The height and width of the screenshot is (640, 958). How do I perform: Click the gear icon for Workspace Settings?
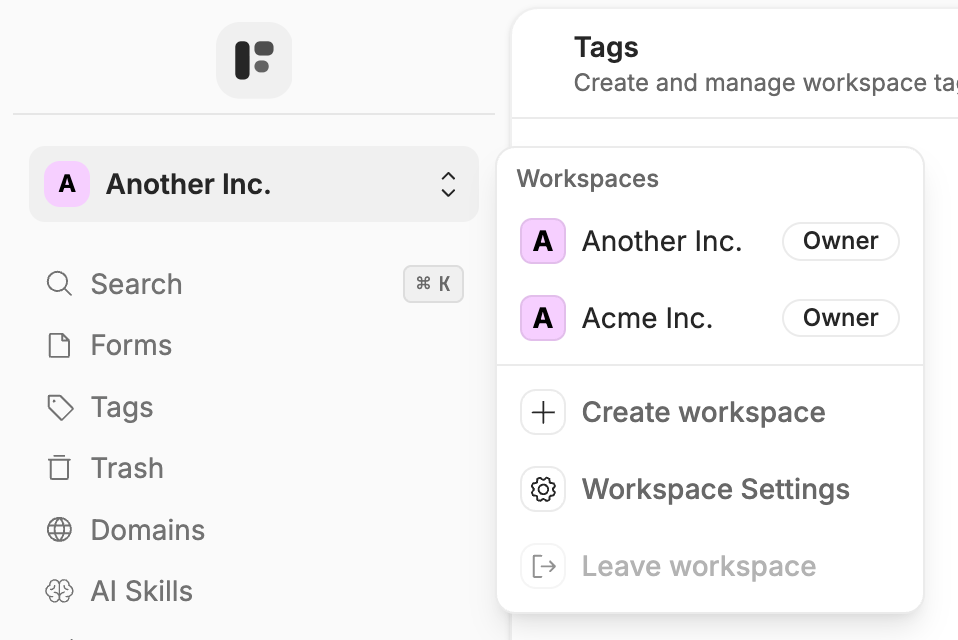pyautogui.click(x=543, y=489)
